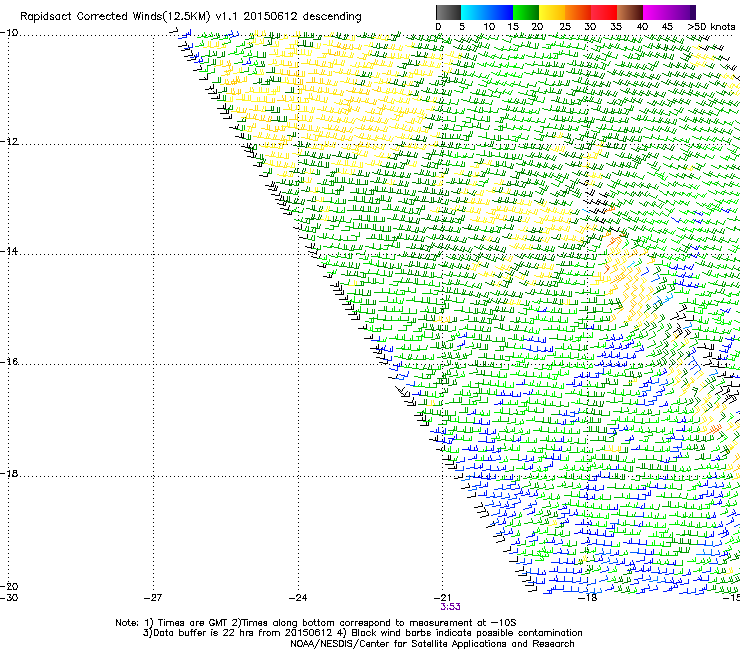Click the Rapidscat Corrected Winds title text
Screen dimensions: 740x650
(191, 17)
